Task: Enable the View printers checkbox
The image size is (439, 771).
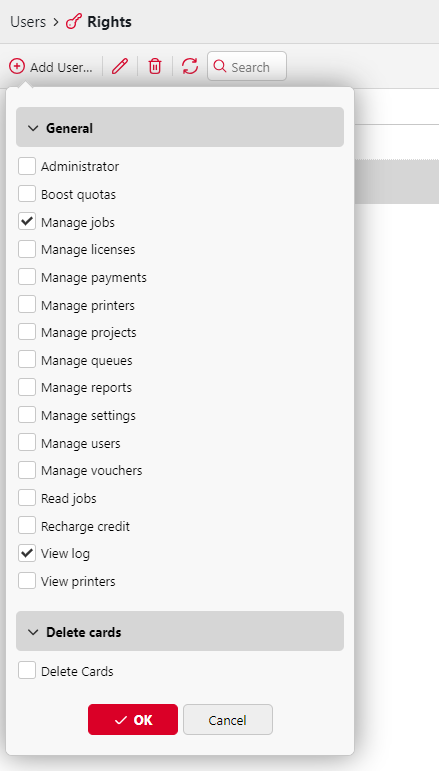Action: pyautogui.click(x=27, y=581)
